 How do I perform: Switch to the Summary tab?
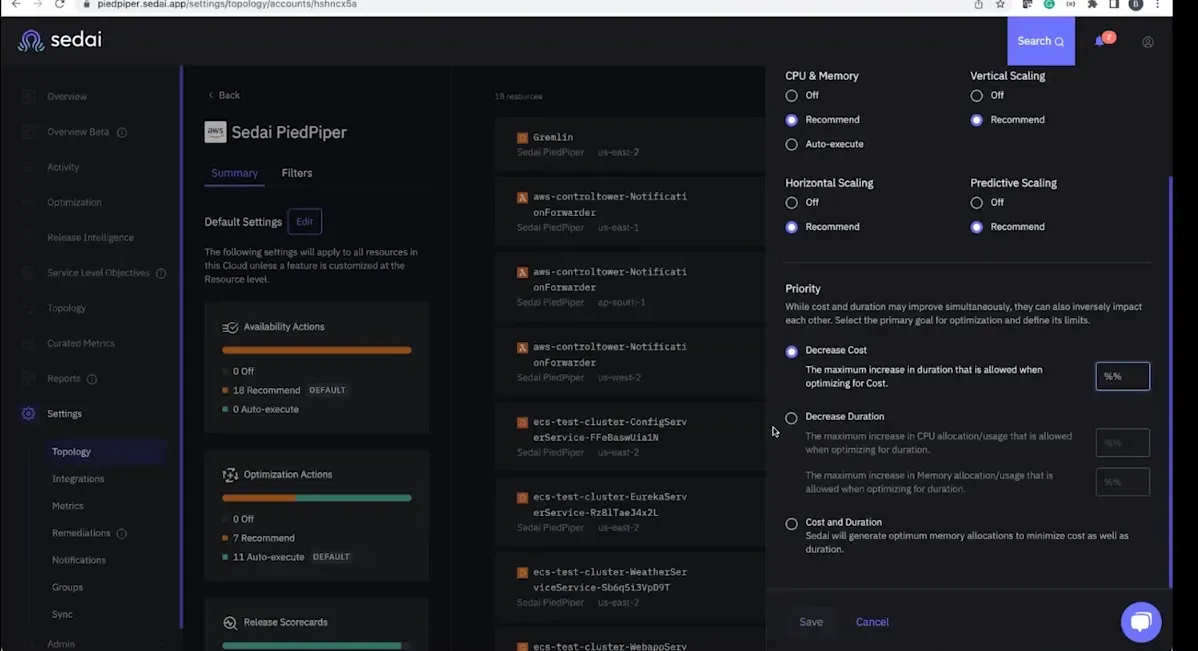235,173
